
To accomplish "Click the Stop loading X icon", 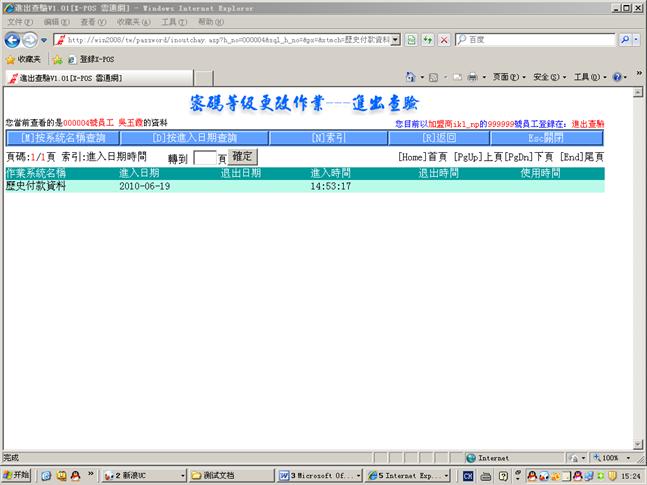I will tap(443, 40).
